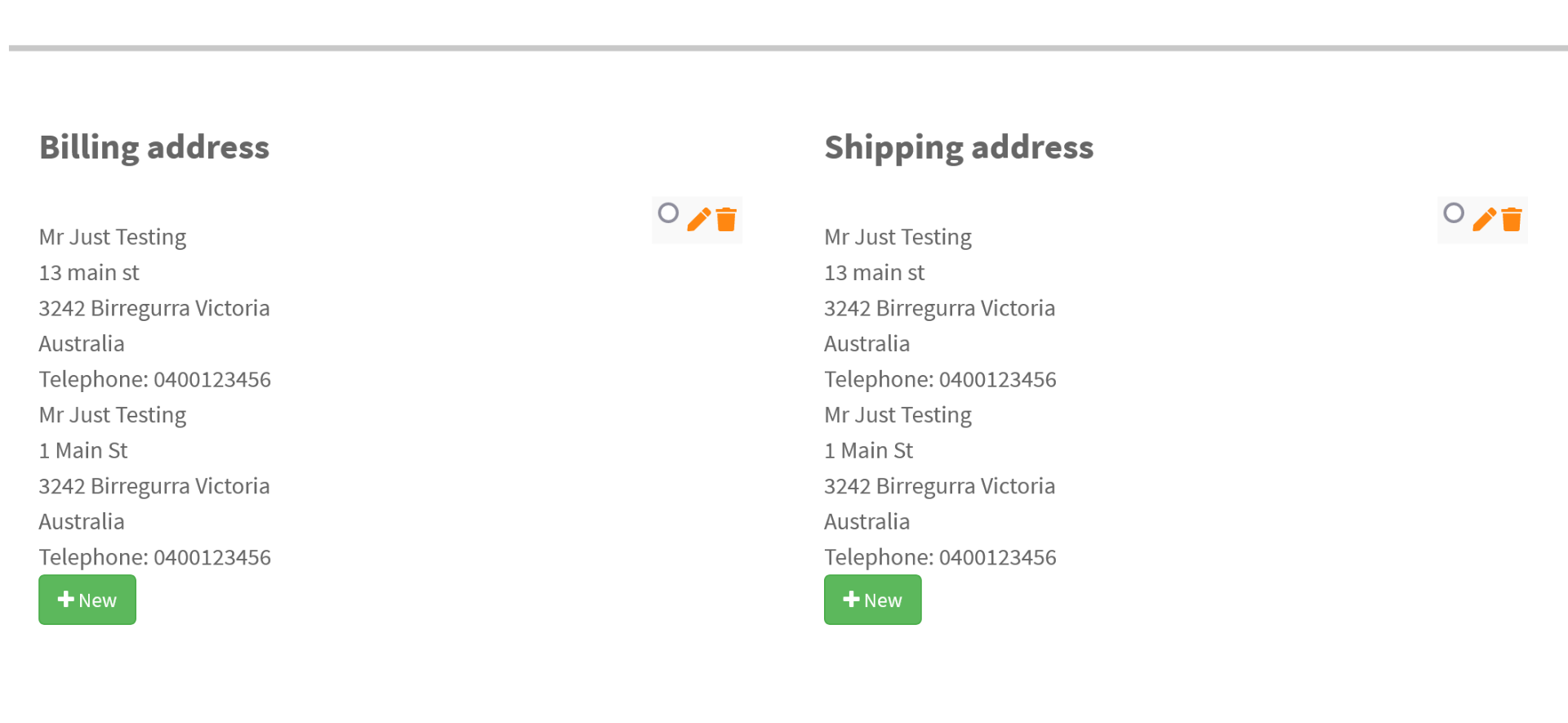Click the plus icon on shipping New button
This screenshot has height=723, width=1568.
(x=851, y=600)
